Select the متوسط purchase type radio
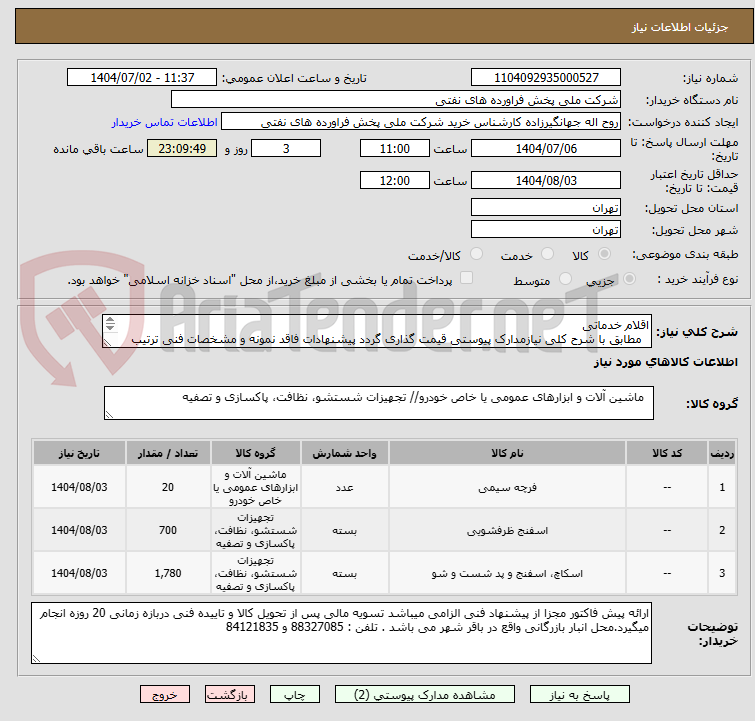The width and height of the screenshot is (755, 721). coord(566,280)
